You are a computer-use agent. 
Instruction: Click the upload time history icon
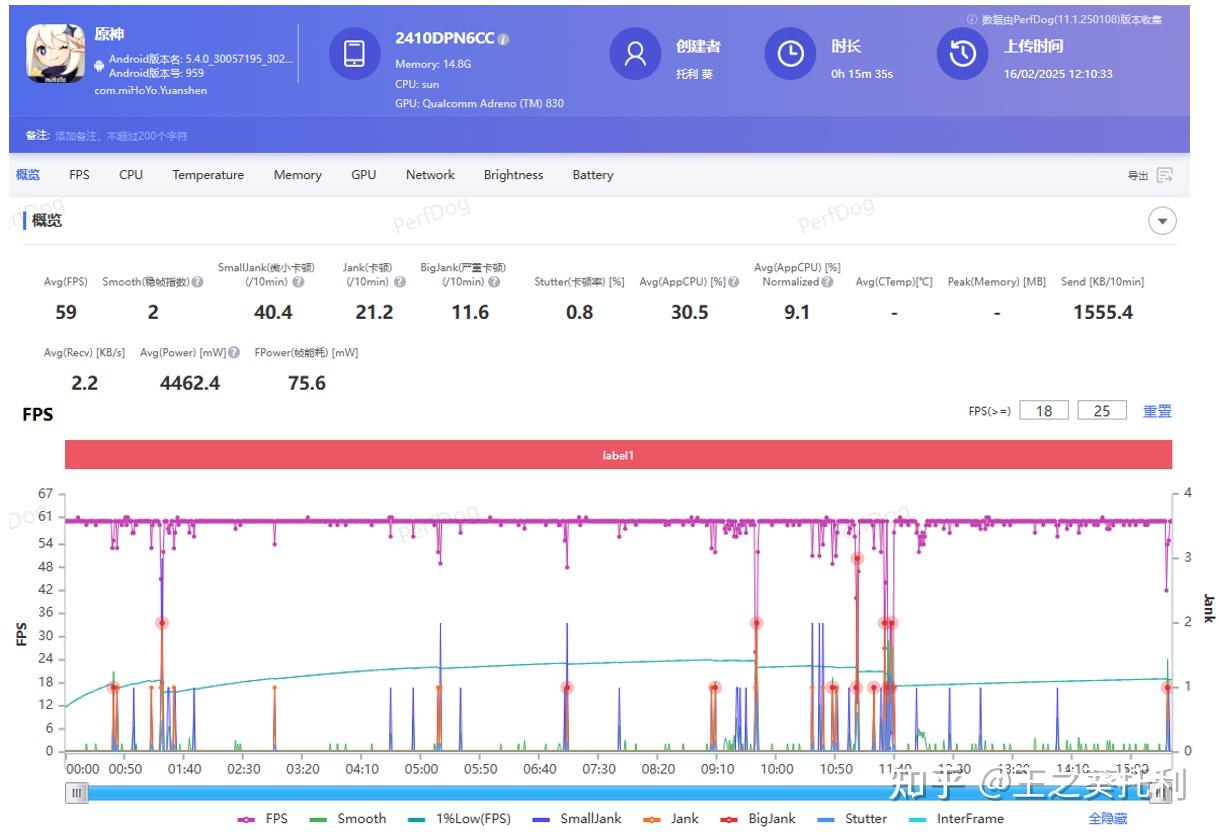click(962, 54)
